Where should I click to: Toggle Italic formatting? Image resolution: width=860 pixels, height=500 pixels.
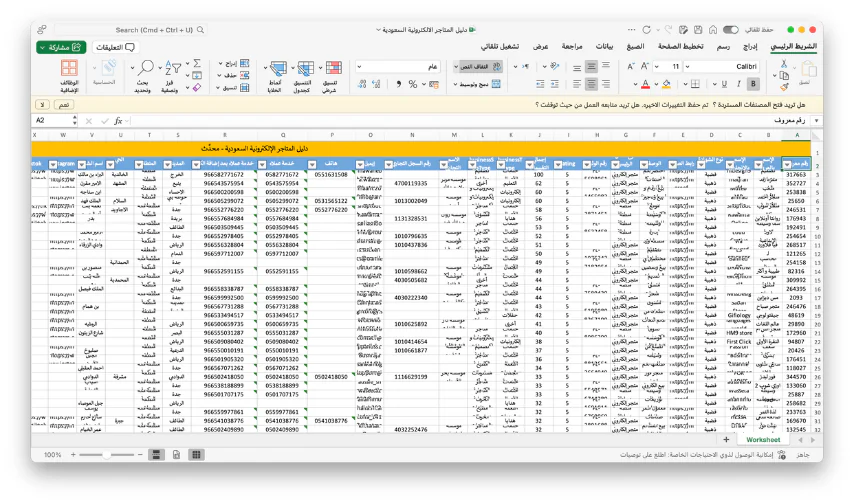tap(738, 84)
